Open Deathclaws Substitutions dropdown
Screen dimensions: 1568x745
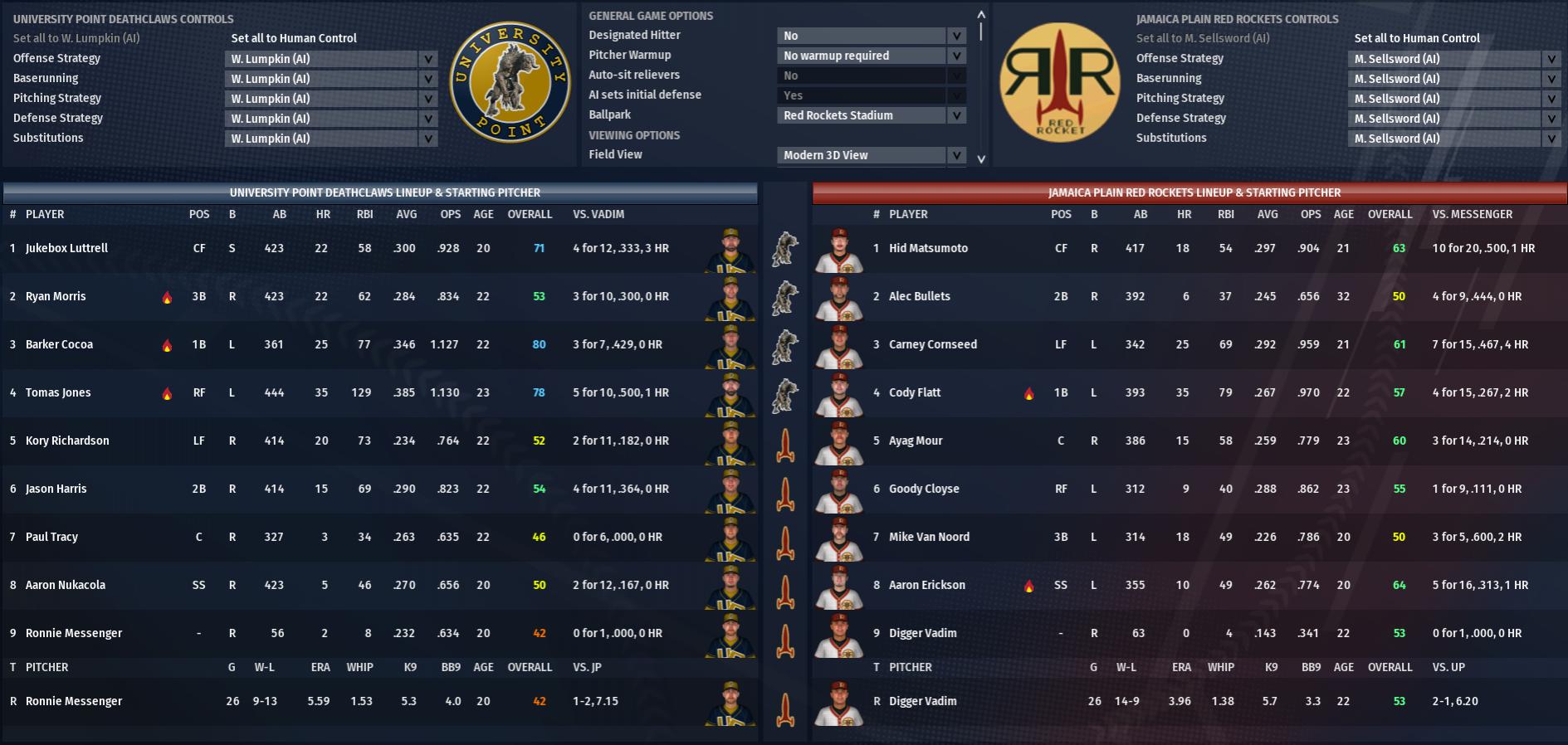331,139
